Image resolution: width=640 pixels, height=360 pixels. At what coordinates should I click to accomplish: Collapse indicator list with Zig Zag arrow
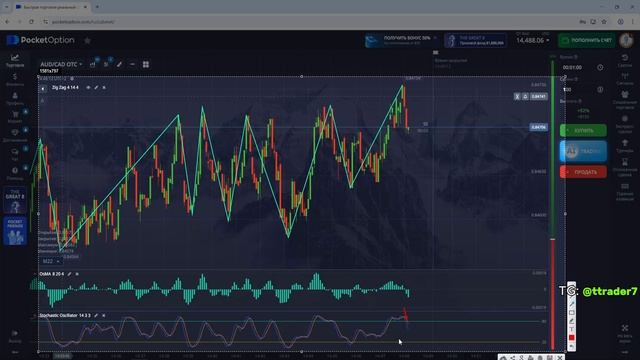(43, 88)
